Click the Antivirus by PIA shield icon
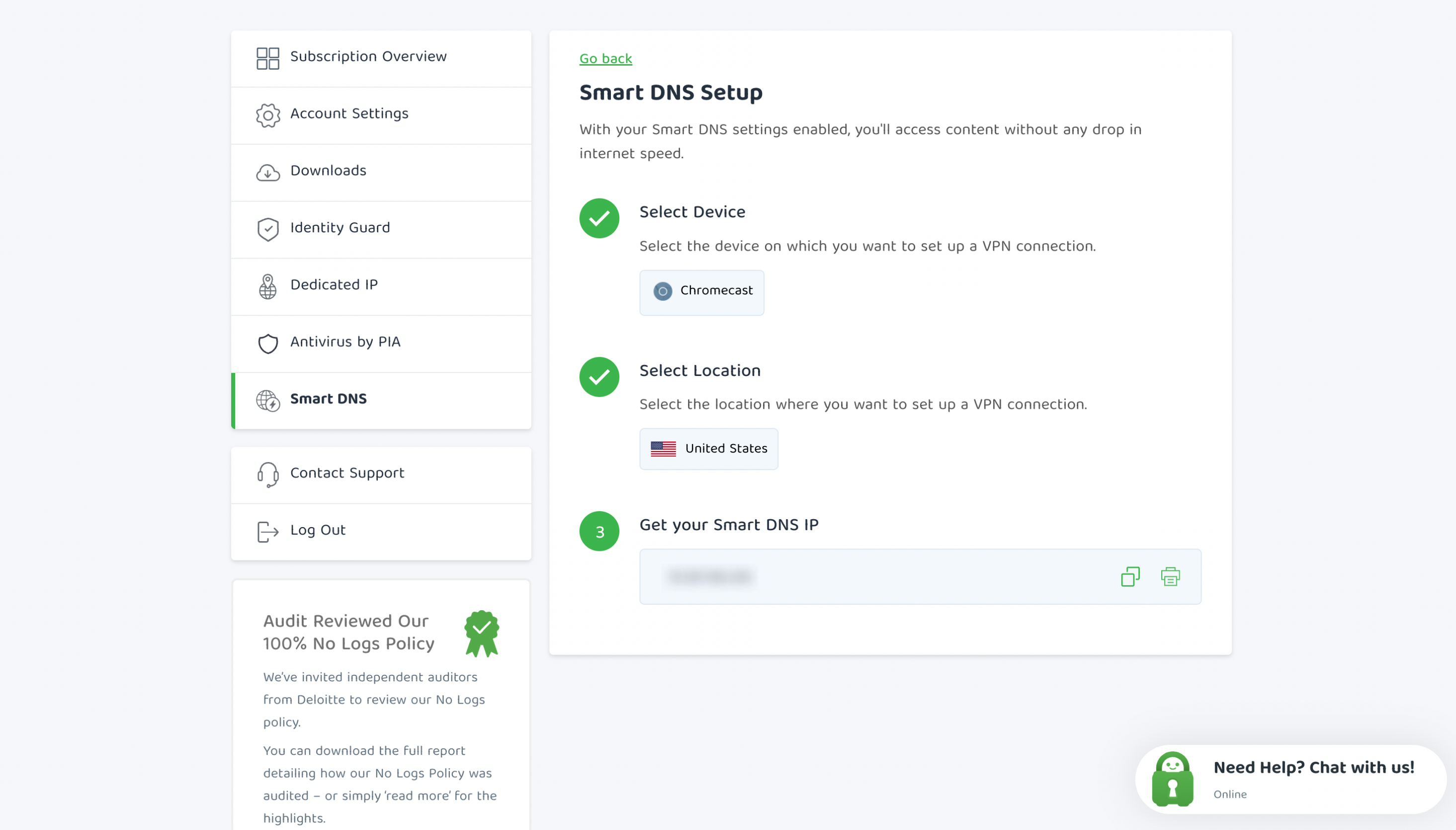This screenshot has width=1456, height=830. point(268,343)
